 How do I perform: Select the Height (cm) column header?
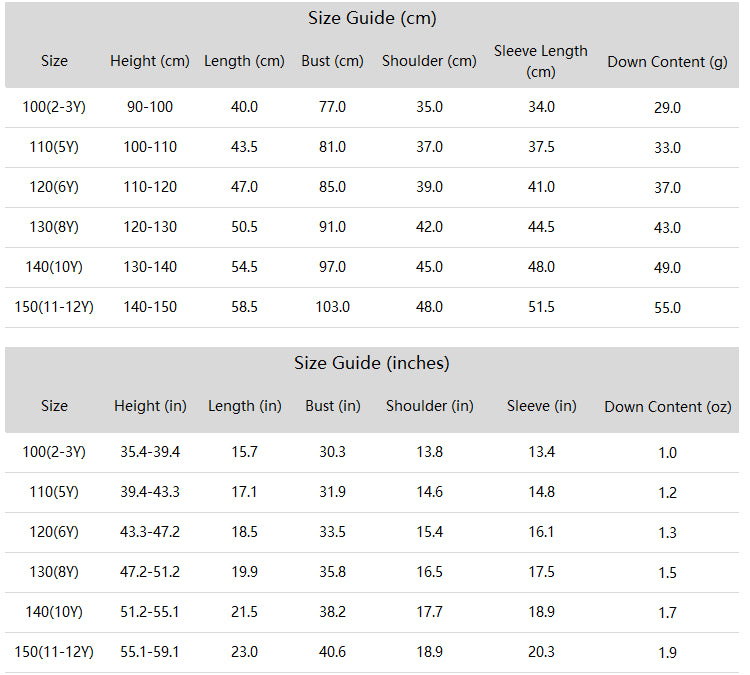150,61
